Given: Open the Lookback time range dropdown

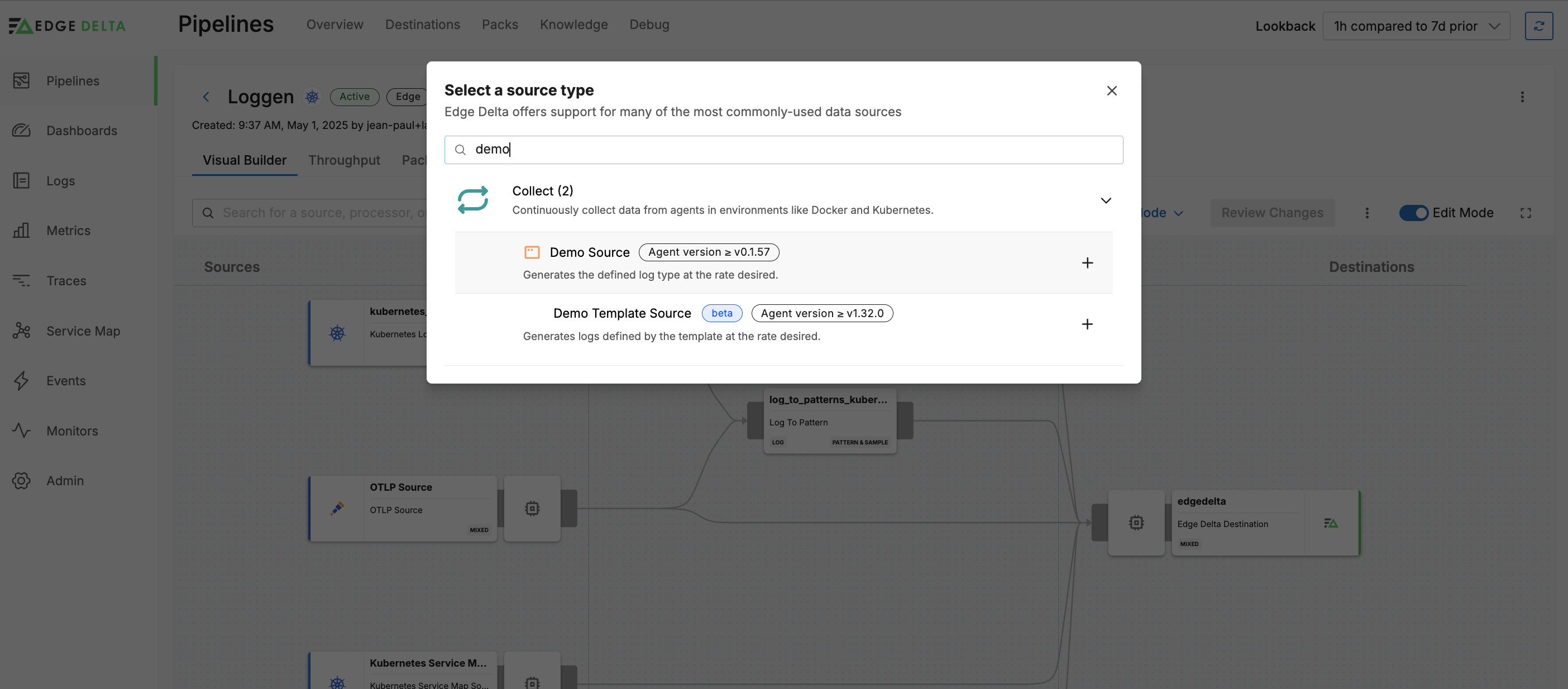Looking at the screenshot, I should click(1416, 26).
